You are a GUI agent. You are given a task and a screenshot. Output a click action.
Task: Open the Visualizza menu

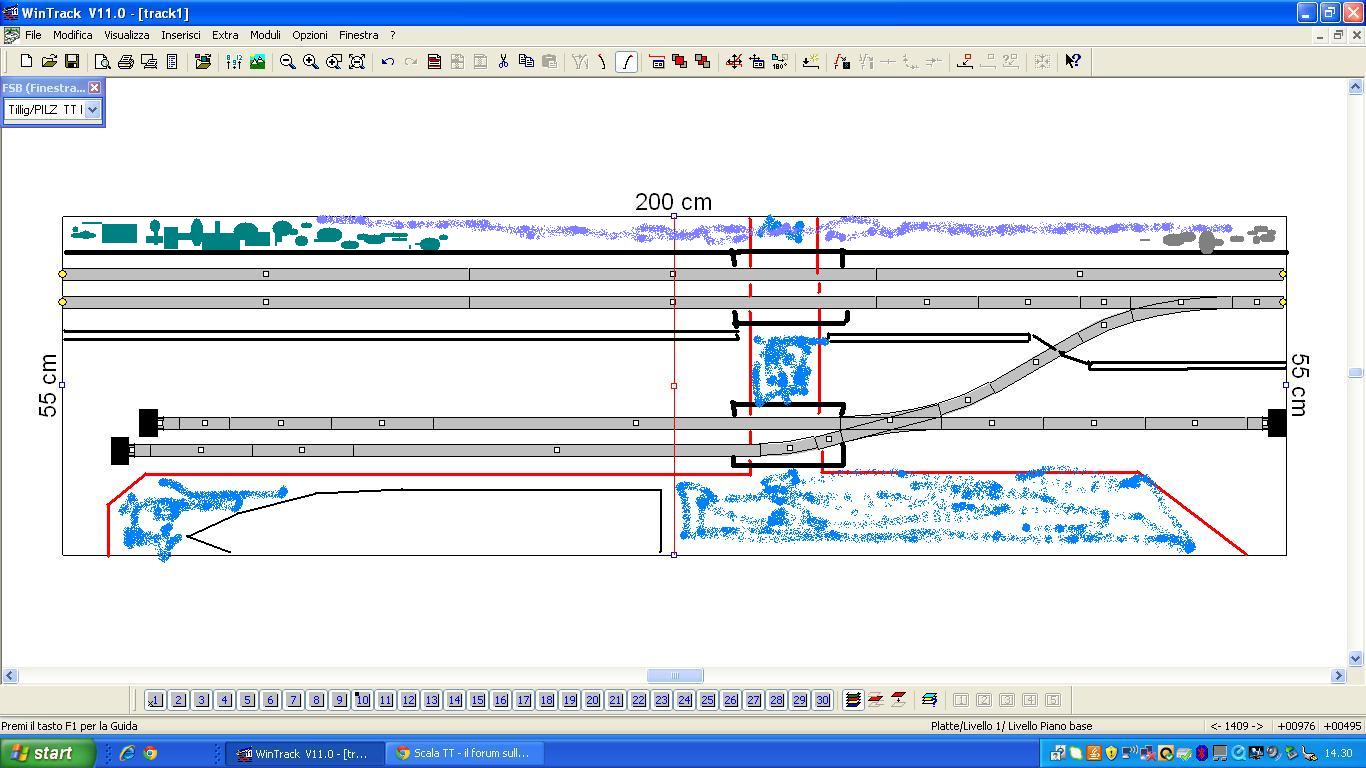click(x=127, y=35)
